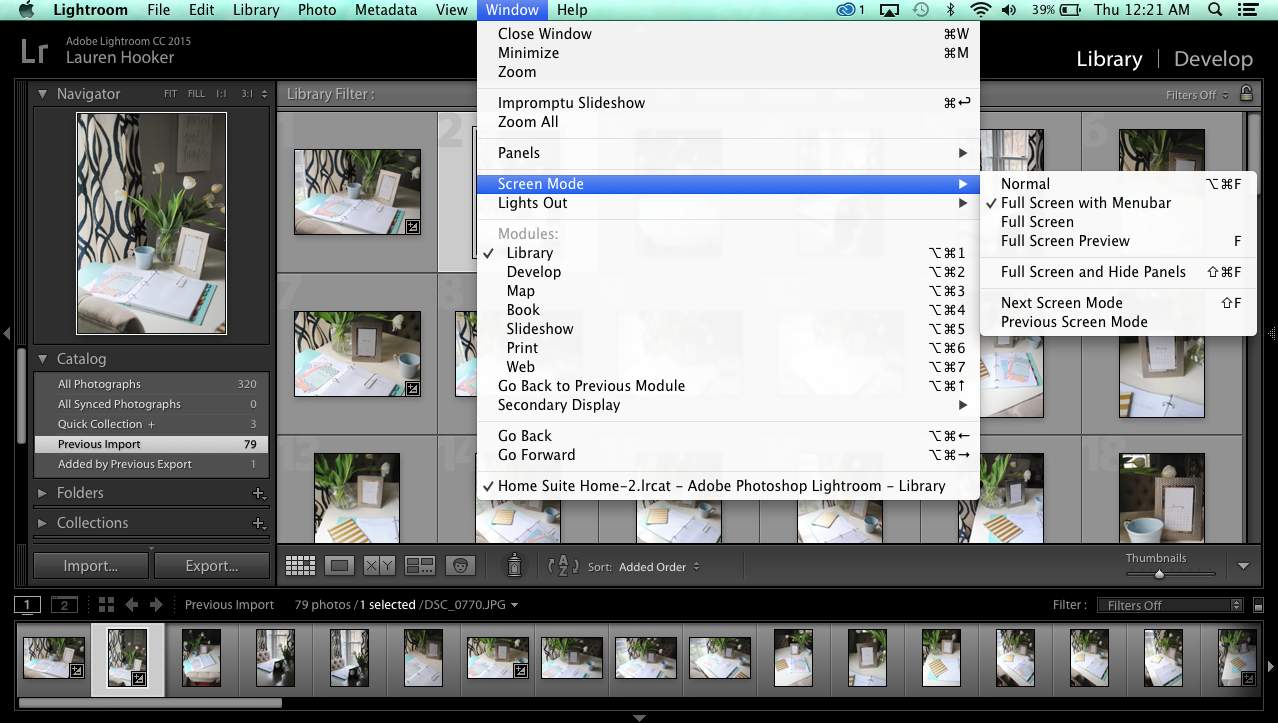Switch to the Develop module tab
The image size is (1278, 723).
(1212, 58)
